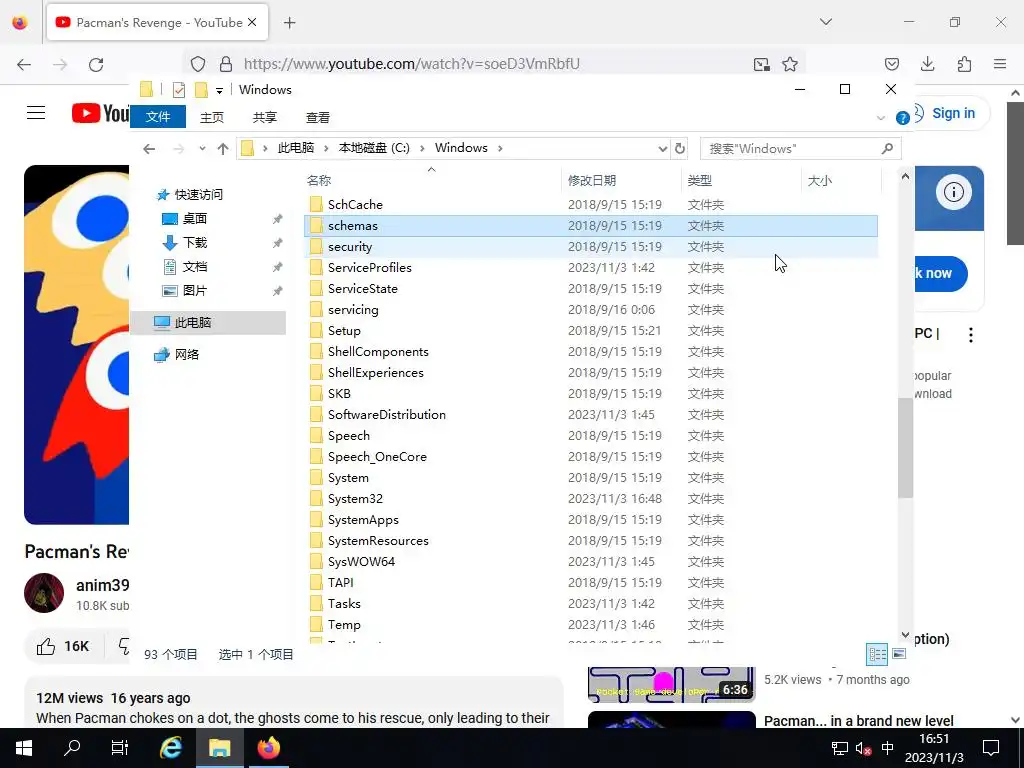The width and height of the screenshot is (1024, 768).
Task: Click Sign in on YouTube
Action: [x=953, y=113]
